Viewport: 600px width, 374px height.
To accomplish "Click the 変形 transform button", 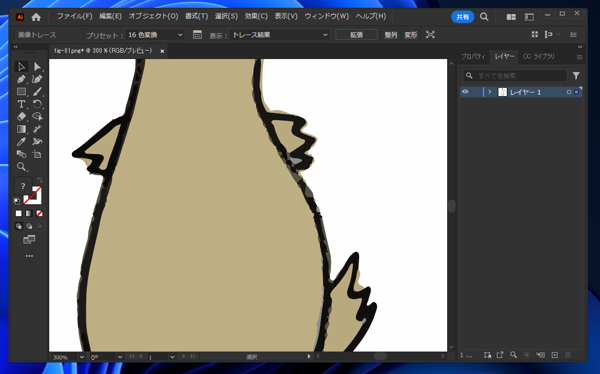I will 411,35.
